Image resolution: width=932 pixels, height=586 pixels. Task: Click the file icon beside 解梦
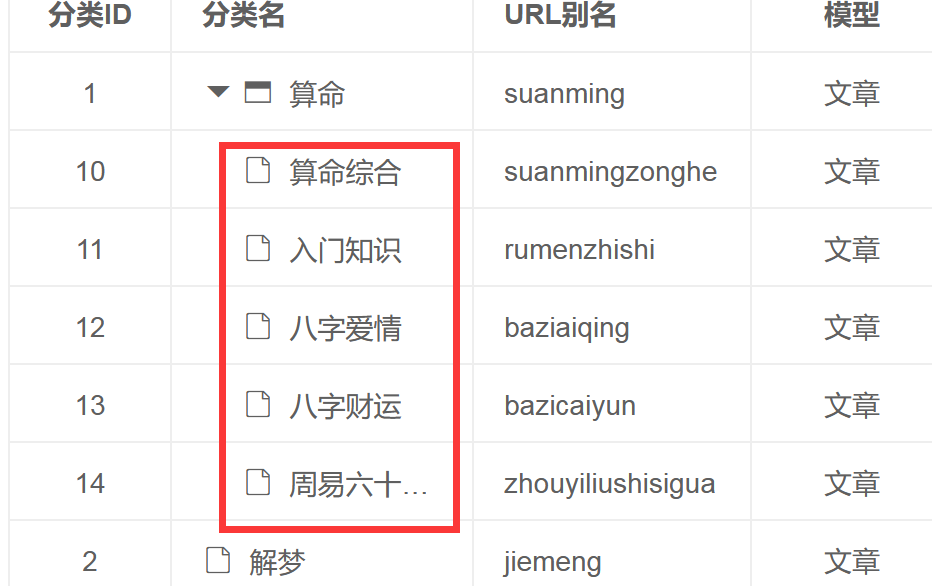pos(218,560)
